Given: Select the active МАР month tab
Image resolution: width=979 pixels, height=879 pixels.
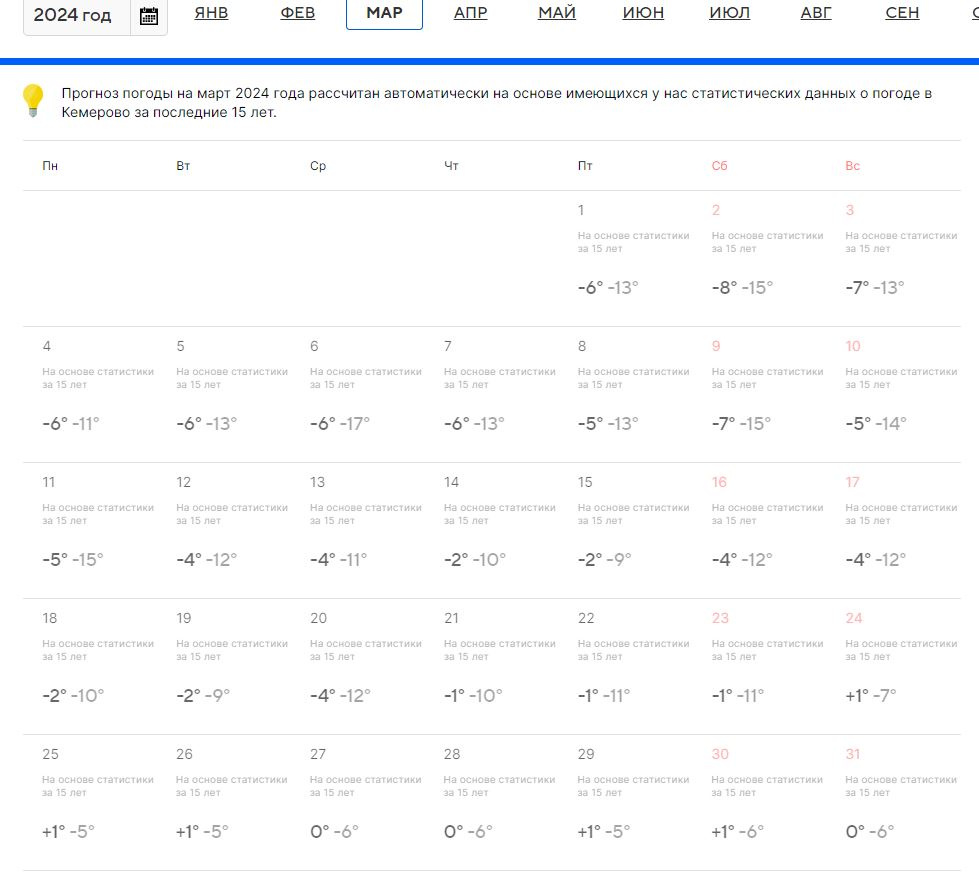Looking at the screenshot, I should click(x=384, y=13).
